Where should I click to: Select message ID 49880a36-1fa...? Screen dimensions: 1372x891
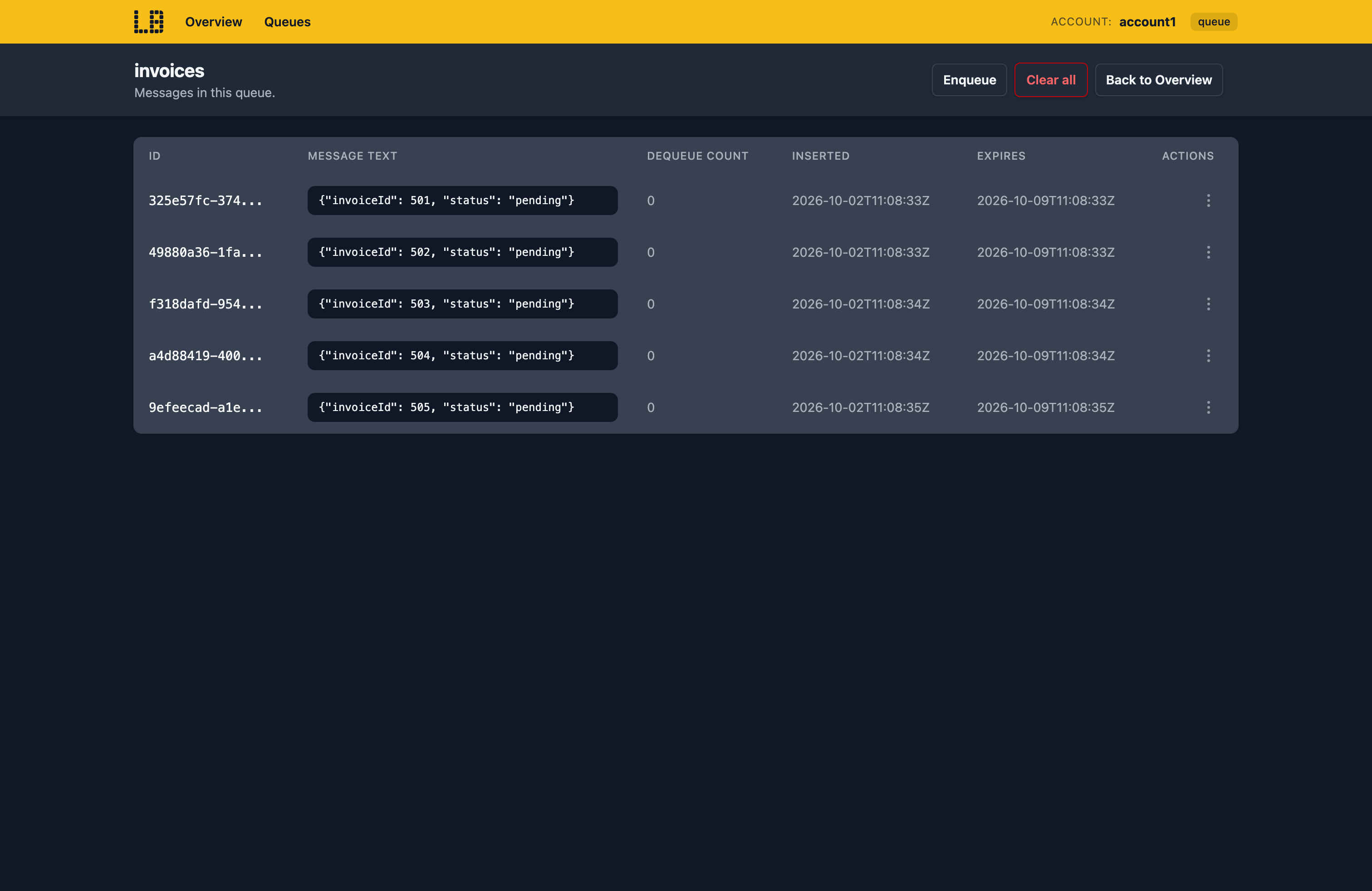pos(205,252)
